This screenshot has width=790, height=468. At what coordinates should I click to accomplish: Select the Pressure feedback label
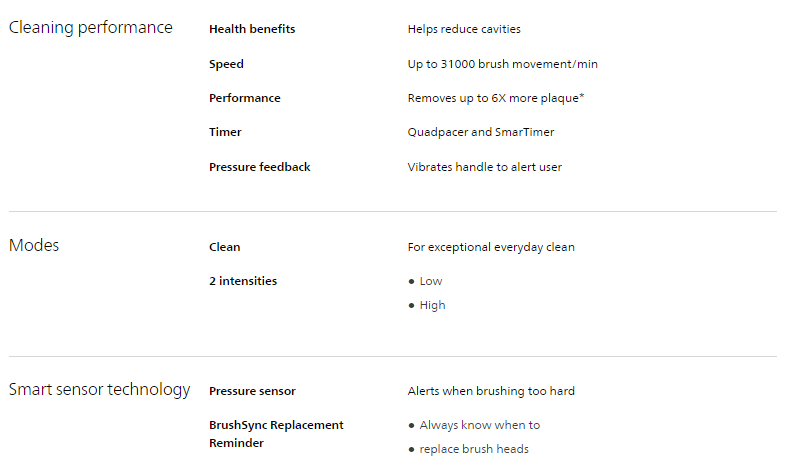pos(259,167)
